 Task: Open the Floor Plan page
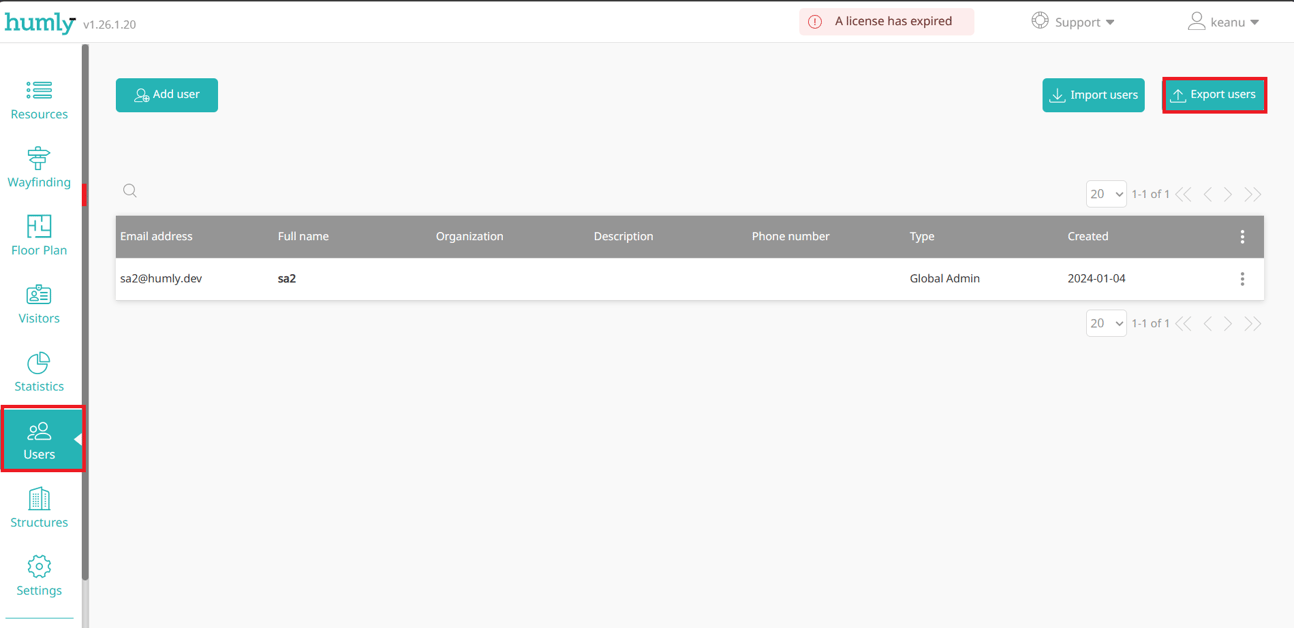(39, 236)
